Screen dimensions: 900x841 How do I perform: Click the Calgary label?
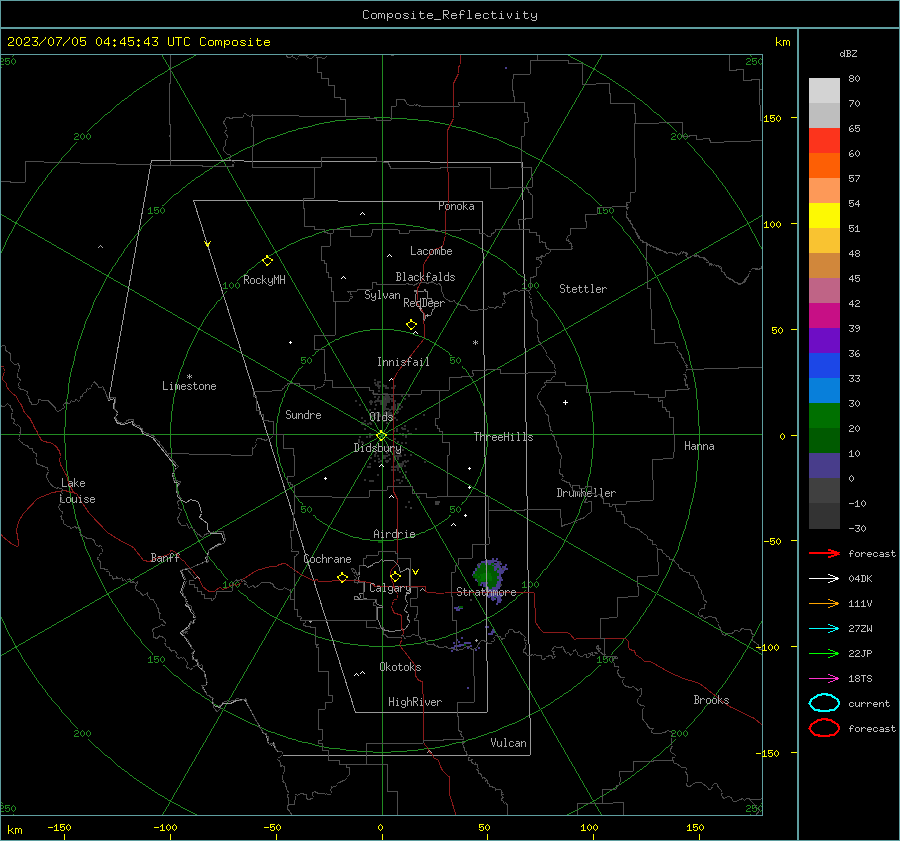390,588
